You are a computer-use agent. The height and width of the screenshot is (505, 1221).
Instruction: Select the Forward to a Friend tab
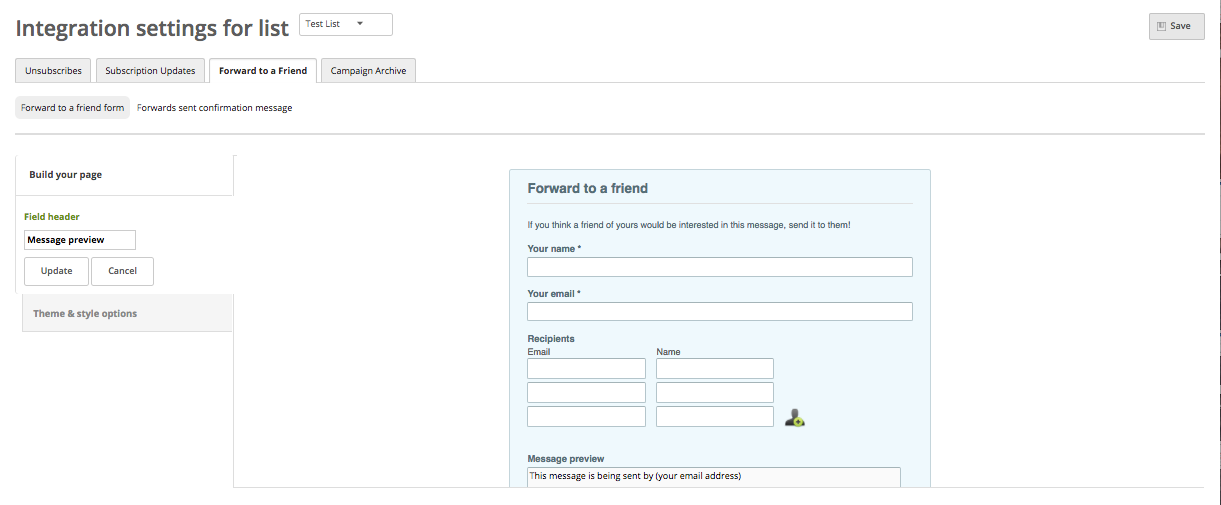tap(263, 71)
